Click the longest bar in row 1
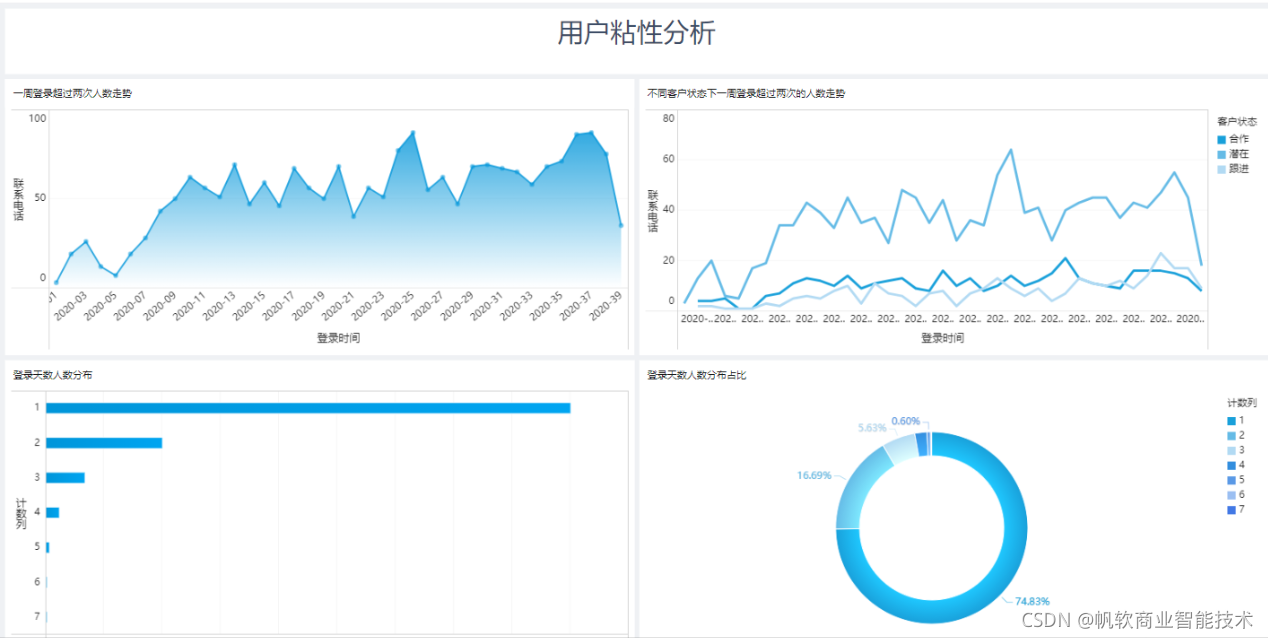The width and height of the screenshot is (1268, 638). point(308,408)
